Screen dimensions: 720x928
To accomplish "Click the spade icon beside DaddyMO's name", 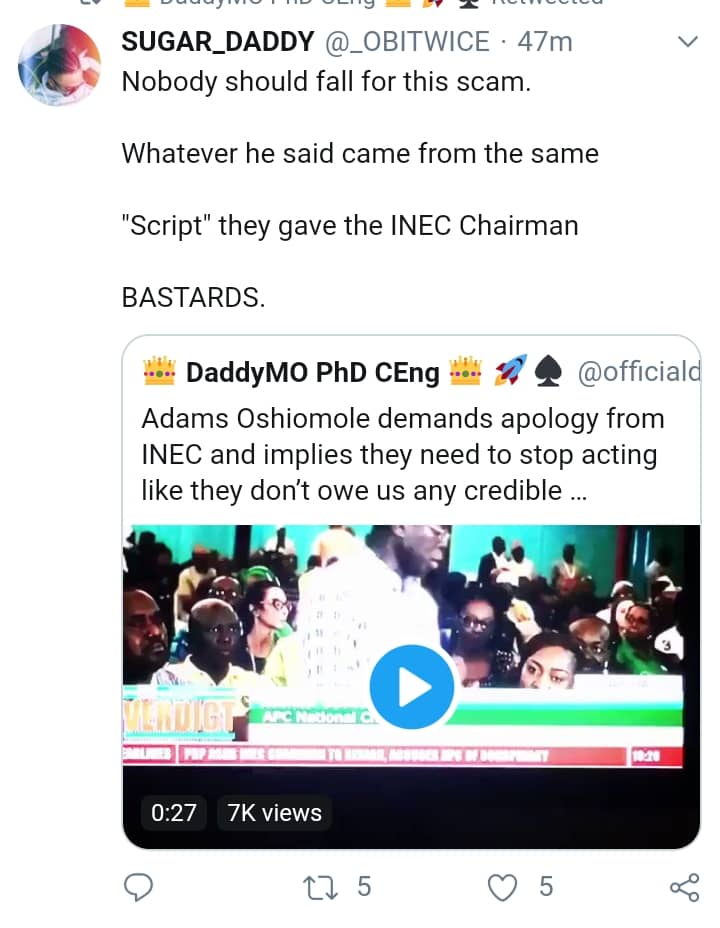I will click(x=548, y=372).
